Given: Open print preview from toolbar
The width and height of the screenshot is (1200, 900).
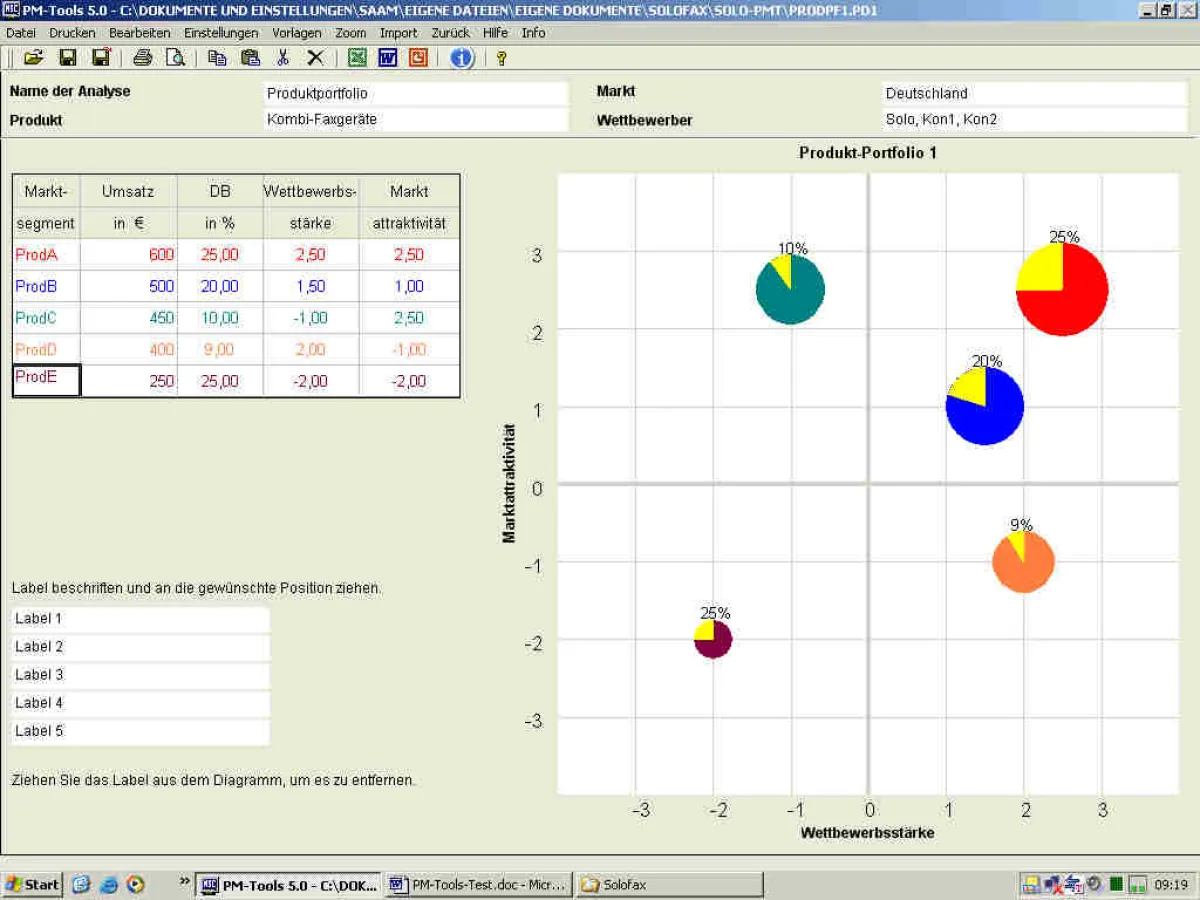Looking at the screenshot, I should [175, 58].
